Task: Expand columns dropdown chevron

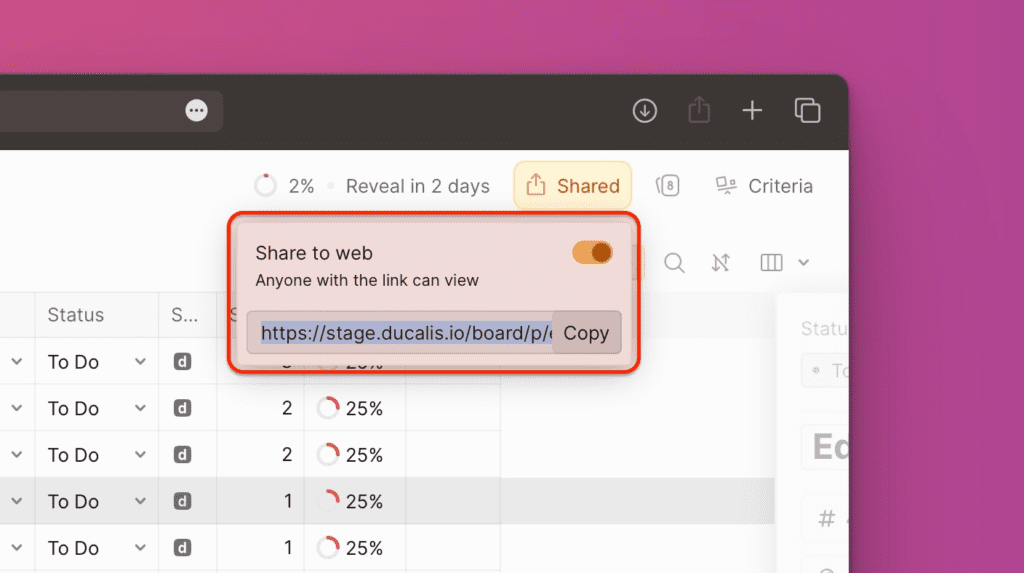Action: 803,263
